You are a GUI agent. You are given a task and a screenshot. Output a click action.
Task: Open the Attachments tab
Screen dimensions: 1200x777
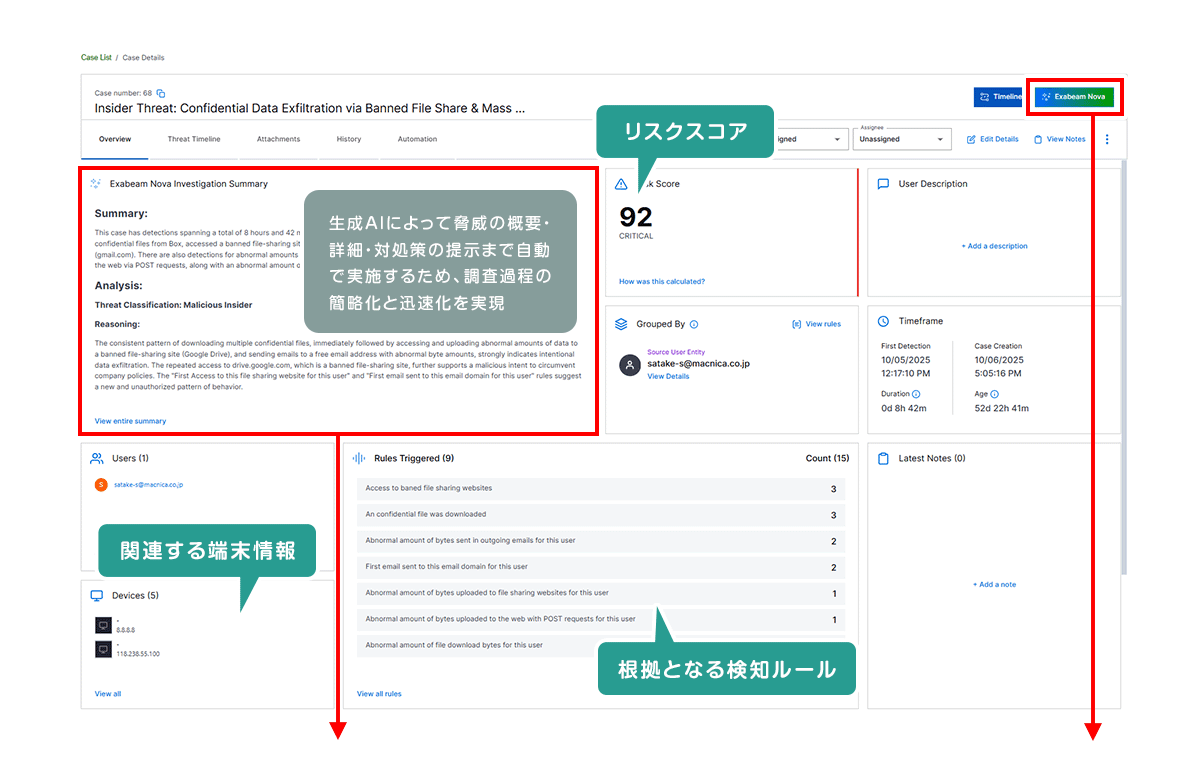(278, 139)
